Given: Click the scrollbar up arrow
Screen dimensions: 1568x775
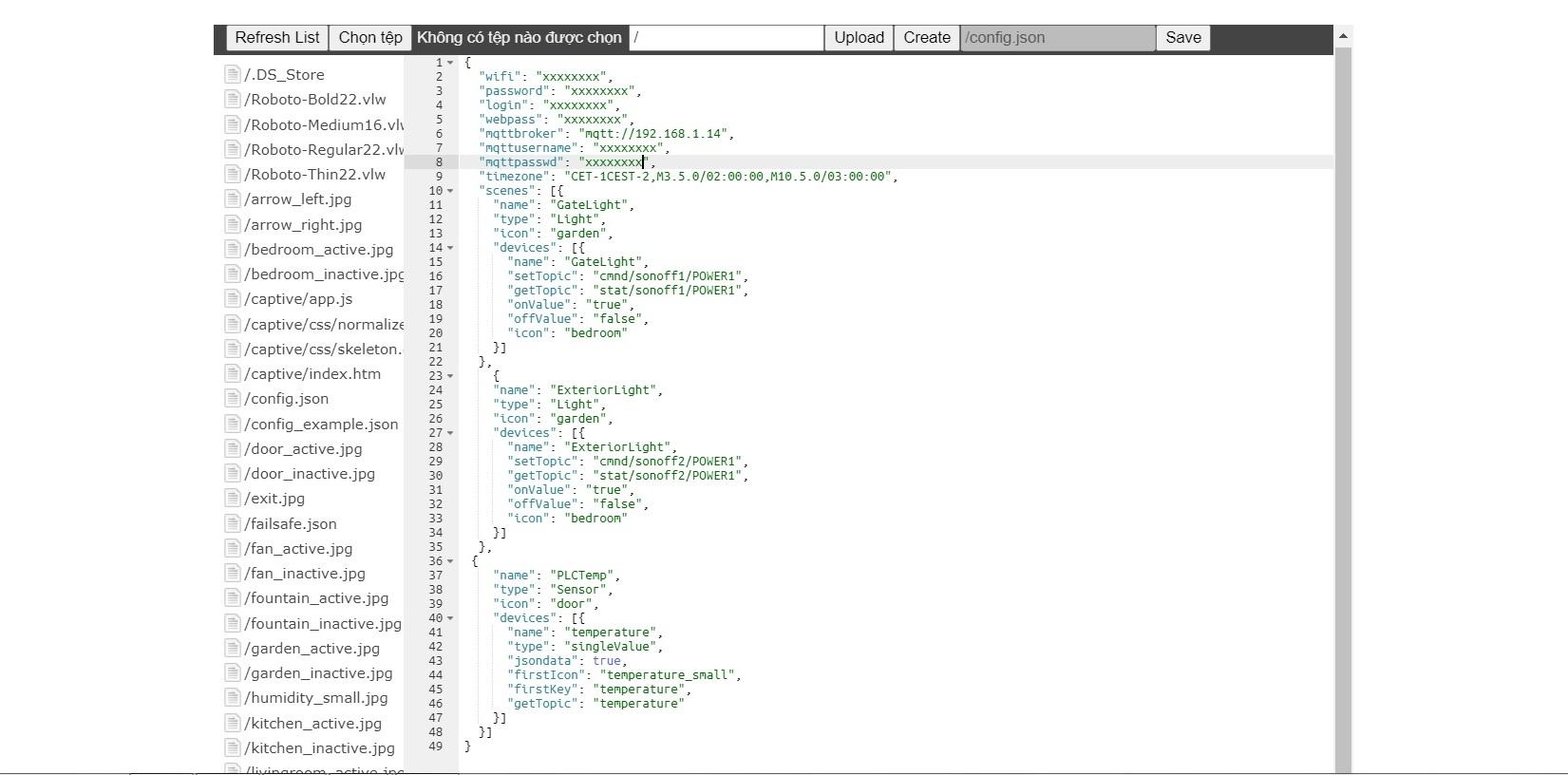Looking at the screenshot, I should 1343,36.
